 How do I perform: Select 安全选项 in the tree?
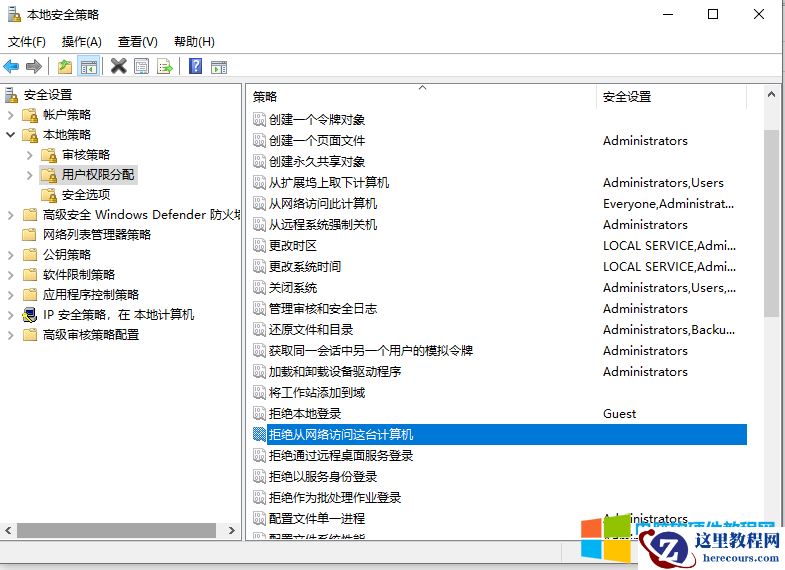pyautogui.click(x=86, y=195)
